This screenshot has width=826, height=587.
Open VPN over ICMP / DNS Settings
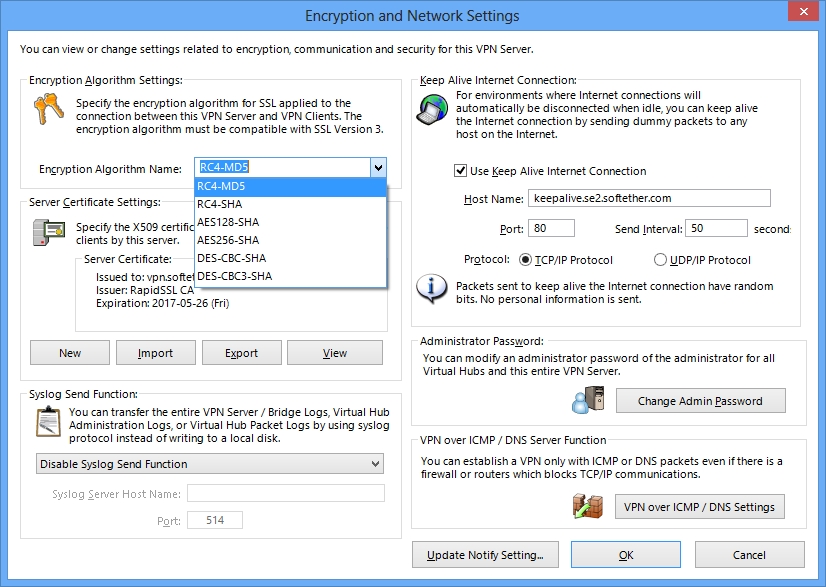coord(700,507)
